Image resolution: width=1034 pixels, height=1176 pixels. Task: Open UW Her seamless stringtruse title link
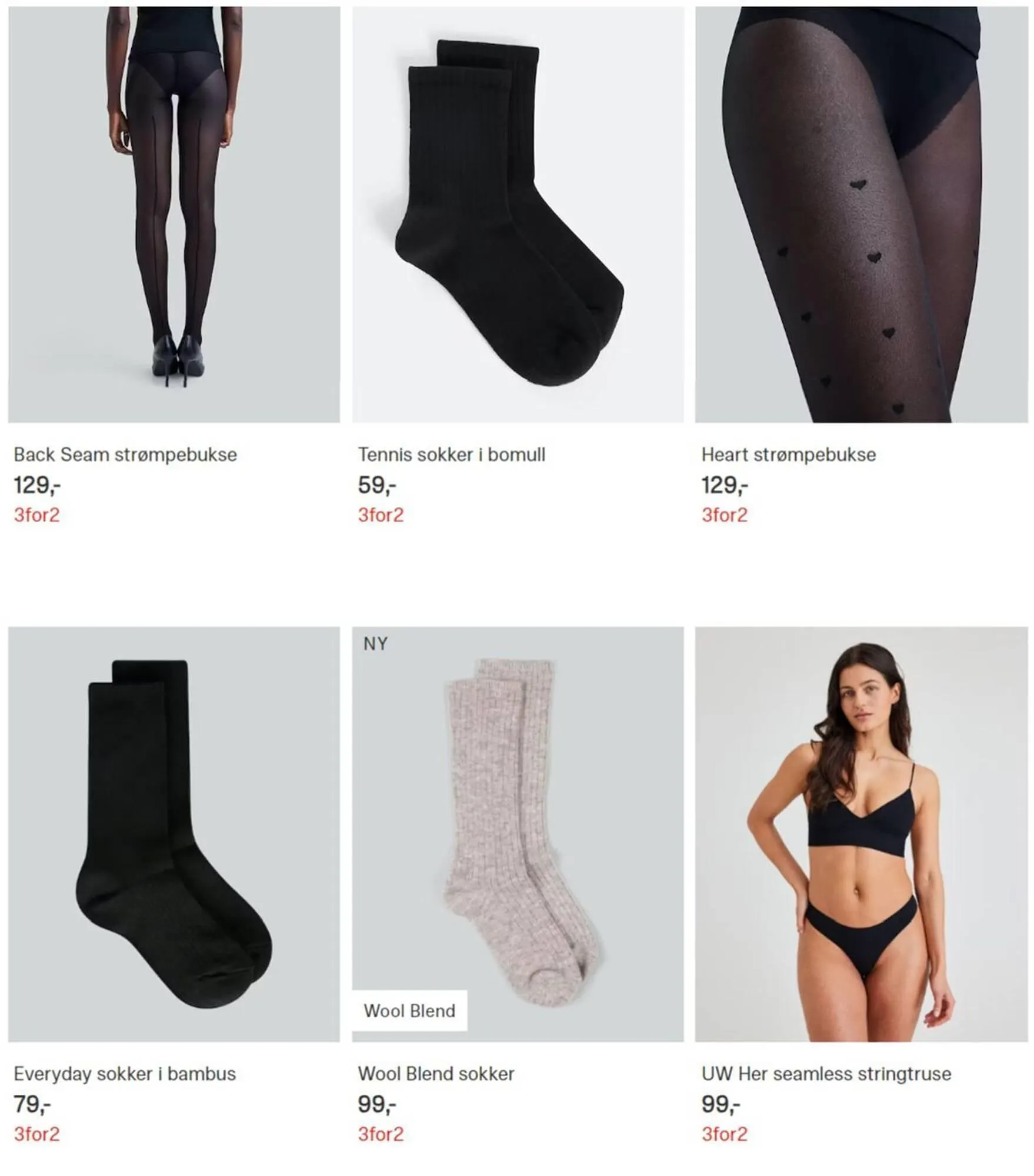(826, 1074)
